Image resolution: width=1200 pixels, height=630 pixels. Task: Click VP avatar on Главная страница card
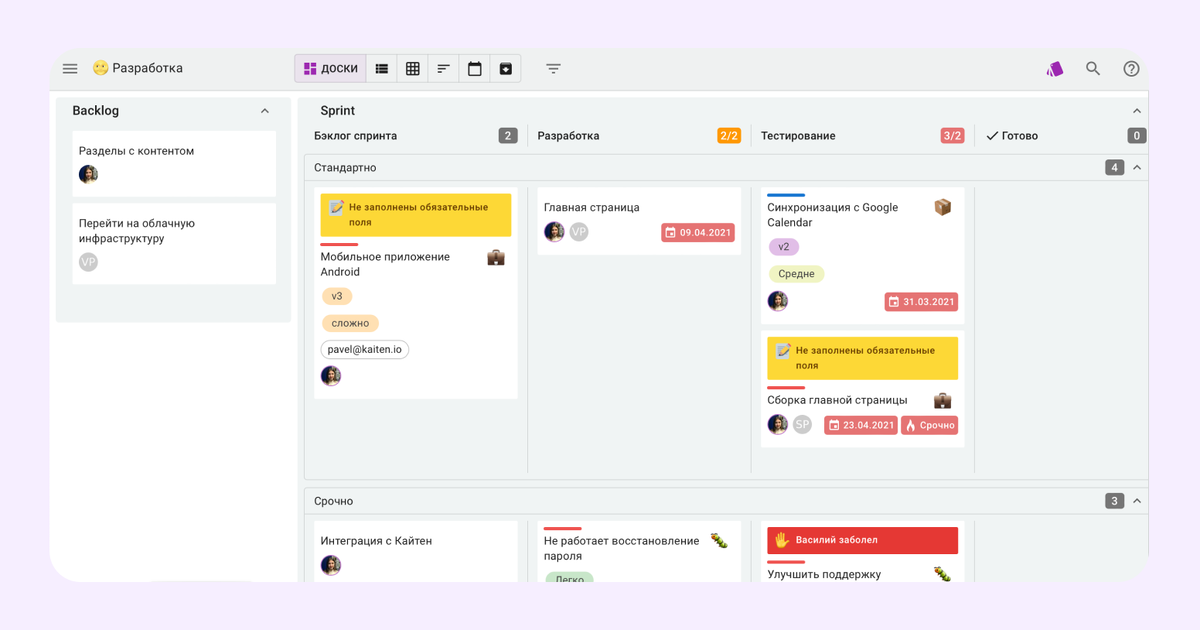(x=579, y=232)
